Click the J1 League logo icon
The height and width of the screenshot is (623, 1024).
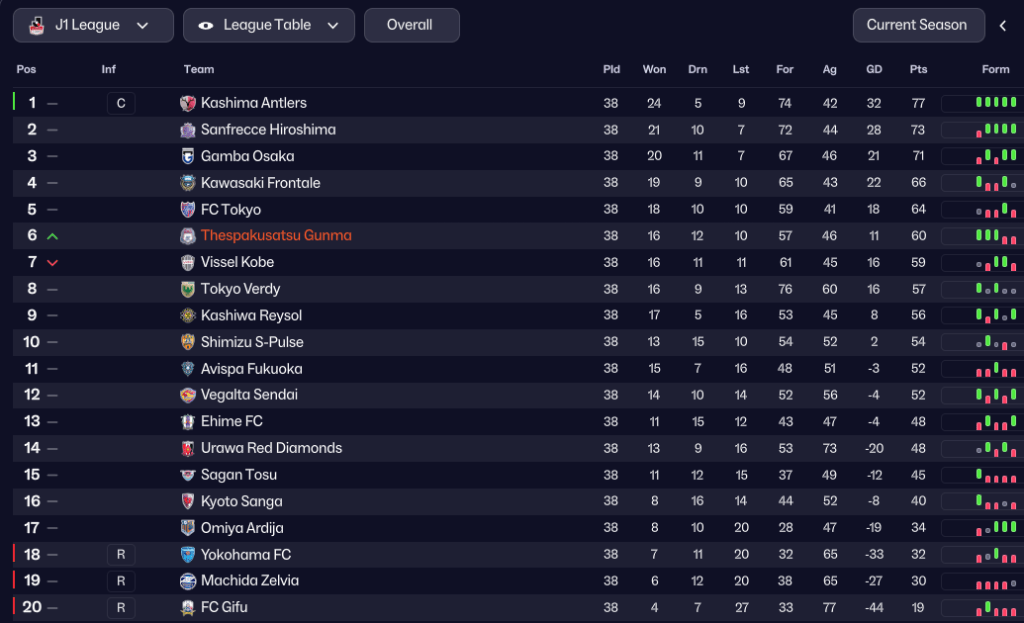(37, 25)
